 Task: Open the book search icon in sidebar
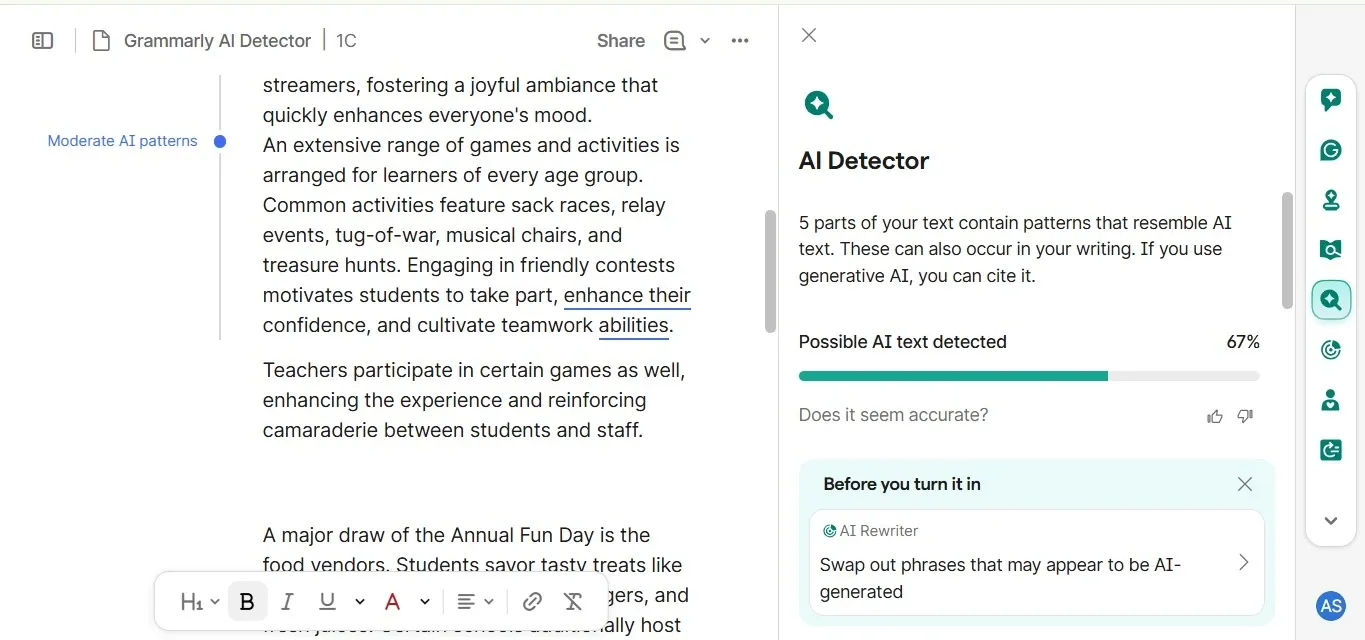pos(1330,250)
